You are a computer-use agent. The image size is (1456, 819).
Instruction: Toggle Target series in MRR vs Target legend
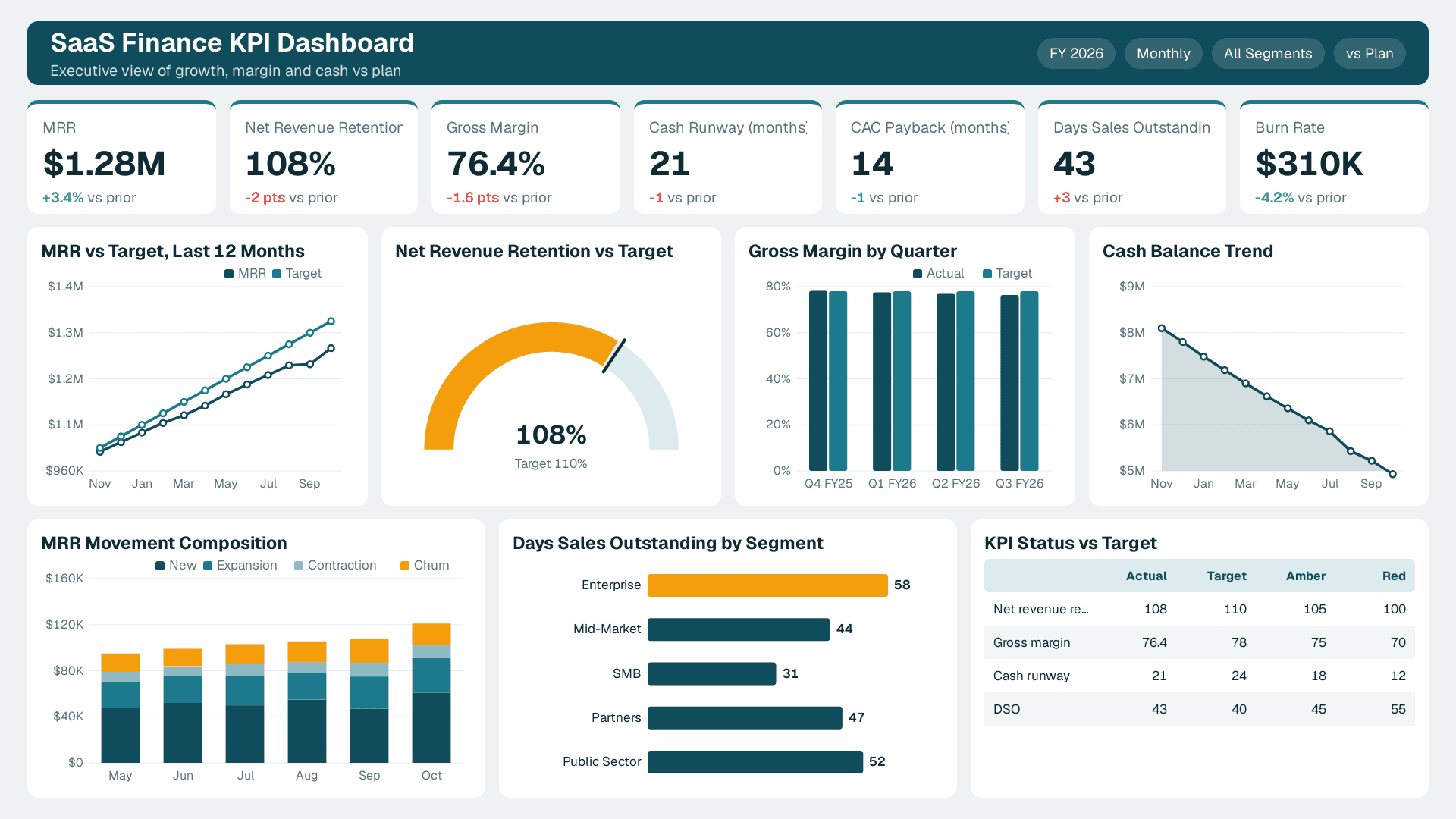[297, 274]
